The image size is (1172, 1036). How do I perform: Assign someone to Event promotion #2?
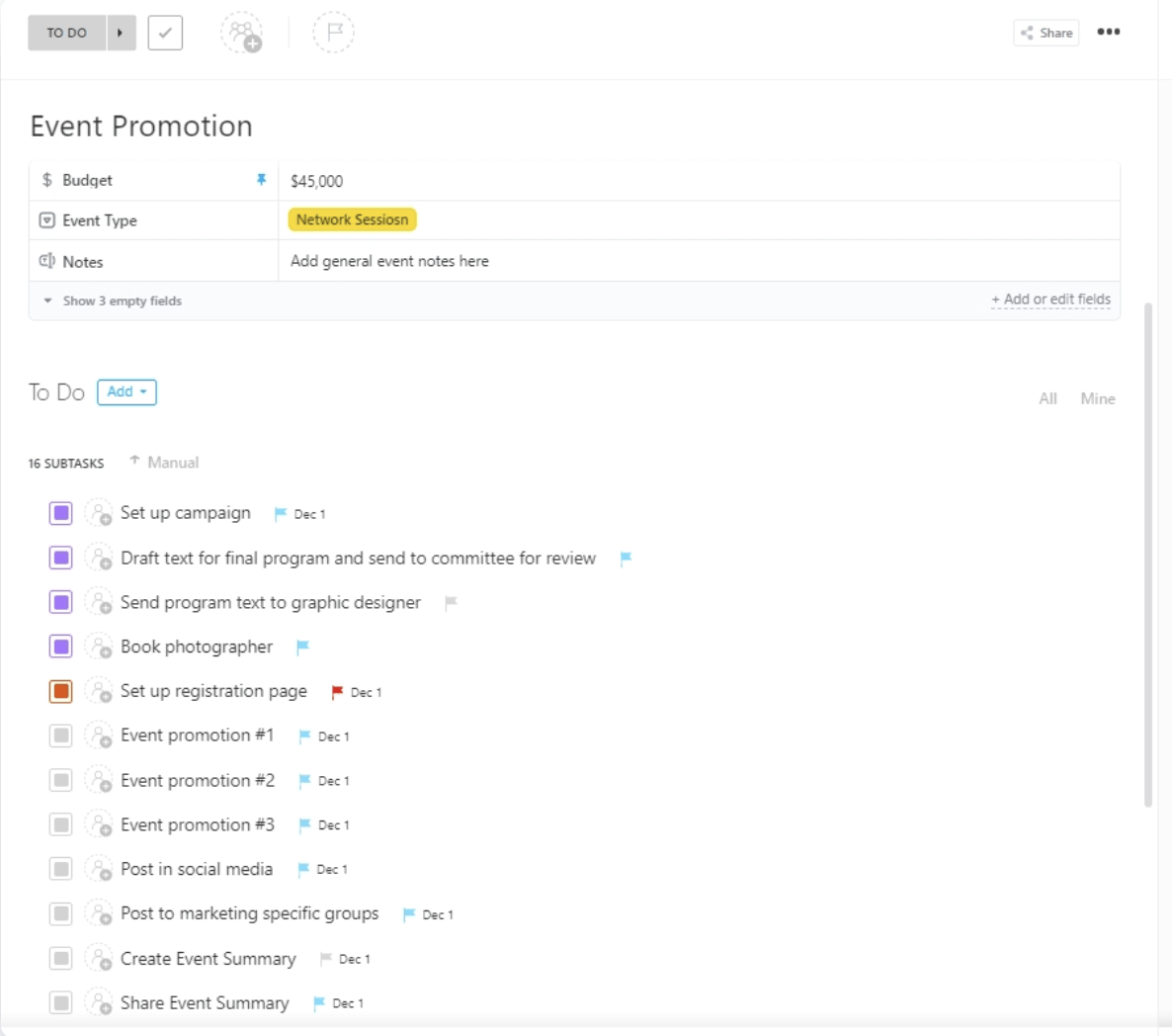point(99,780)
